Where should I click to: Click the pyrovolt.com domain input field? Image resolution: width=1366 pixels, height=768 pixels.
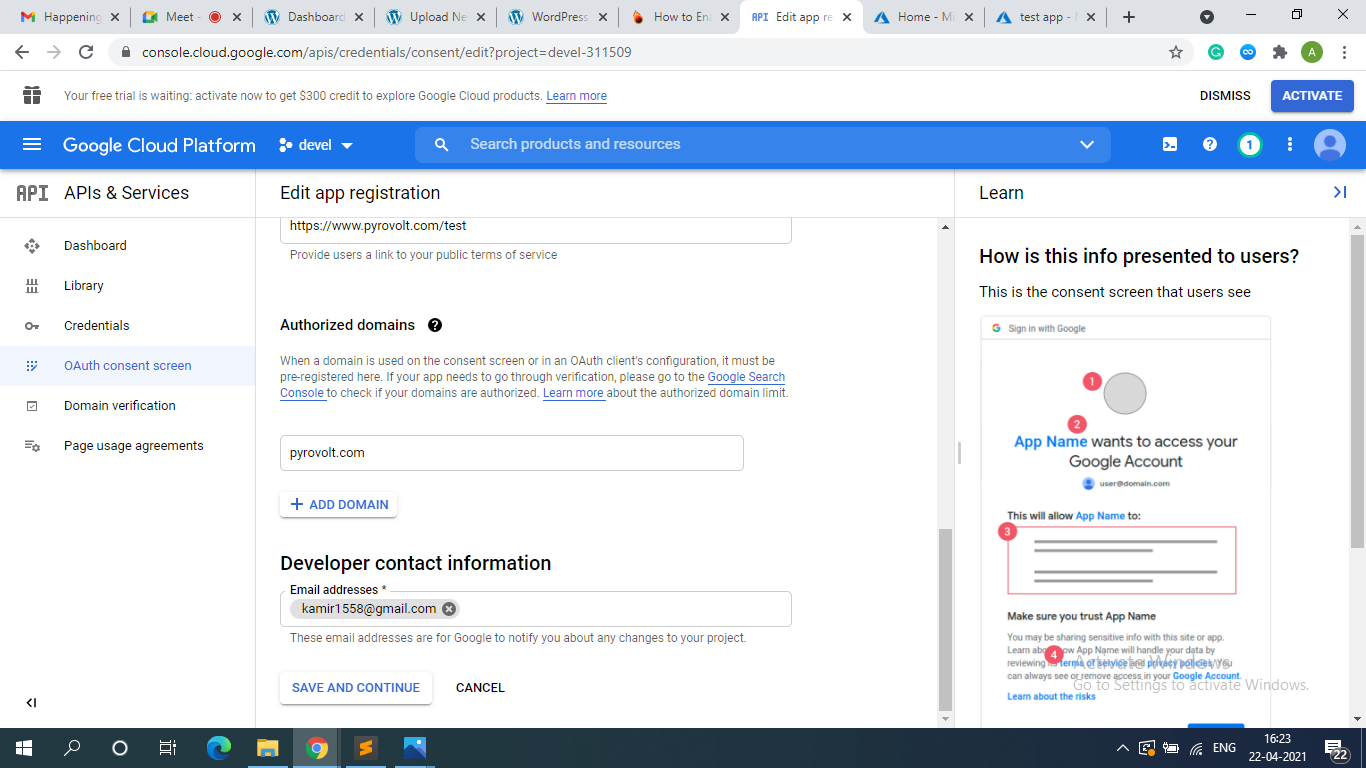point(511,453)
